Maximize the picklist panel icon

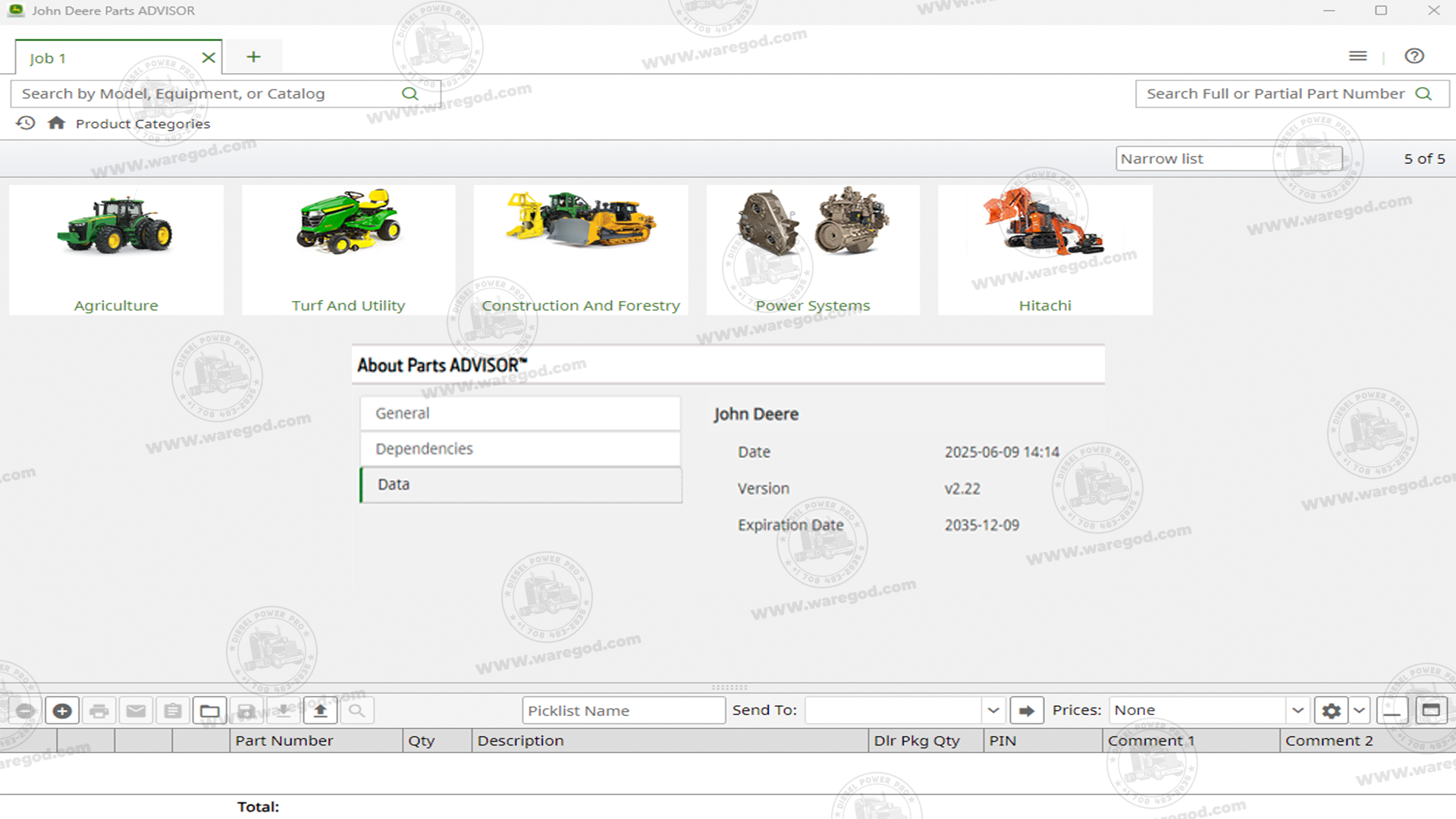[1430, 711]
